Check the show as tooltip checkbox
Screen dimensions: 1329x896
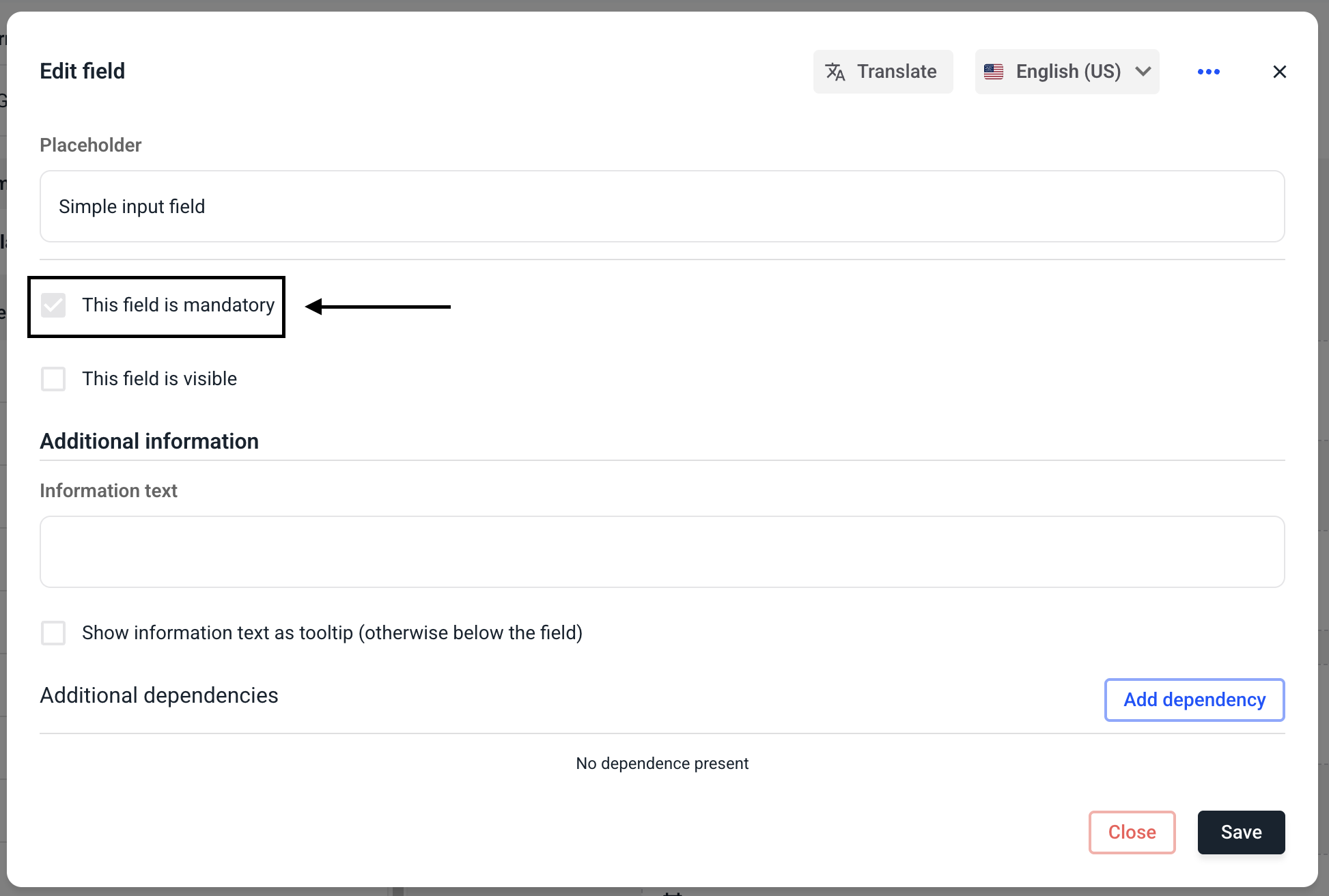(x=53, y=633)
